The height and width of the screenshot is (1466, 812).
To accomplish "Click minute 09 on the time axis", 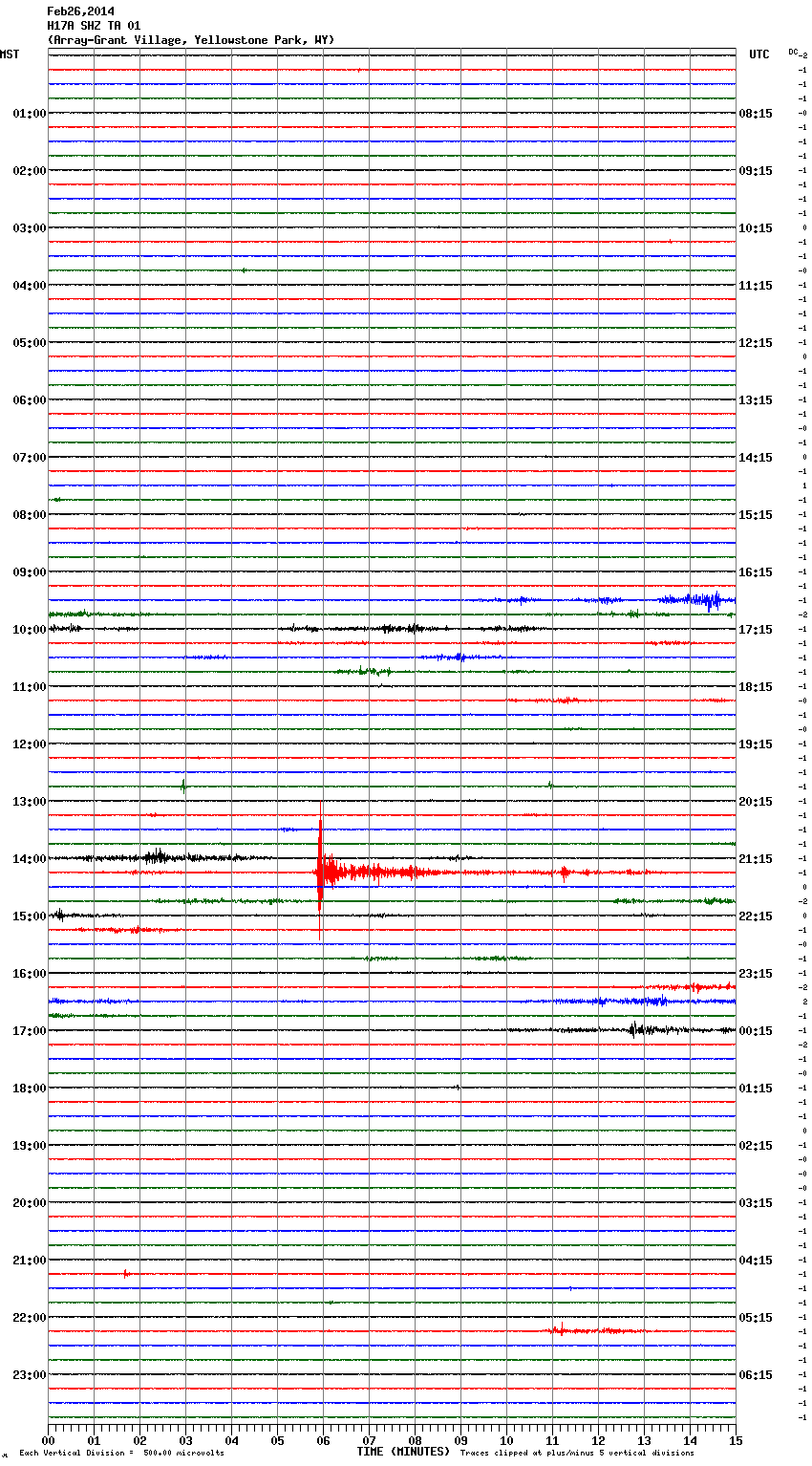I will (x=460, y=1440).
